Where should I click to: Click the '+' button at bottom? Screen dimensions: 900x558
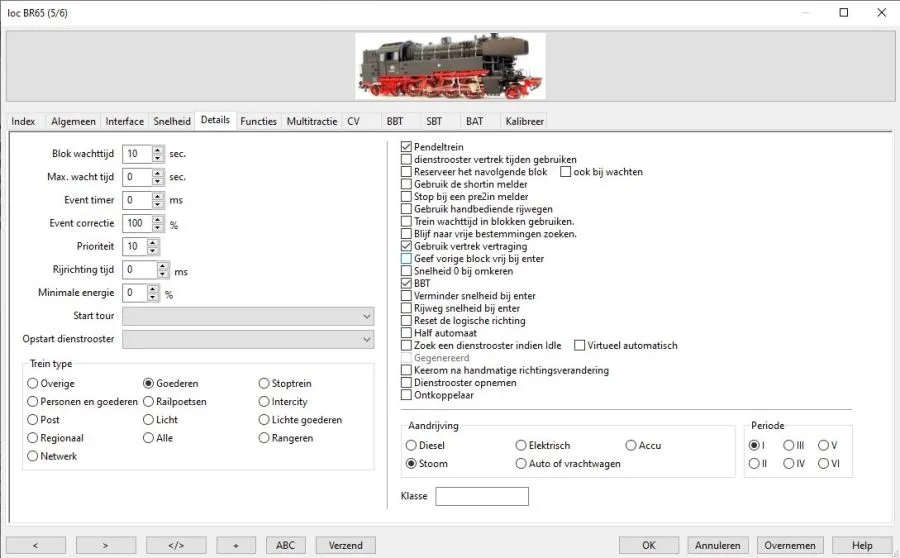click(236, 545)
